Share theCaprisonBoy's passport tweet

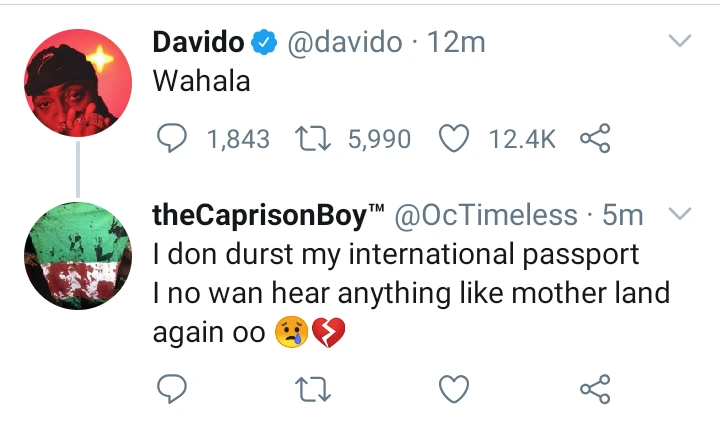(x=595, y=387)
